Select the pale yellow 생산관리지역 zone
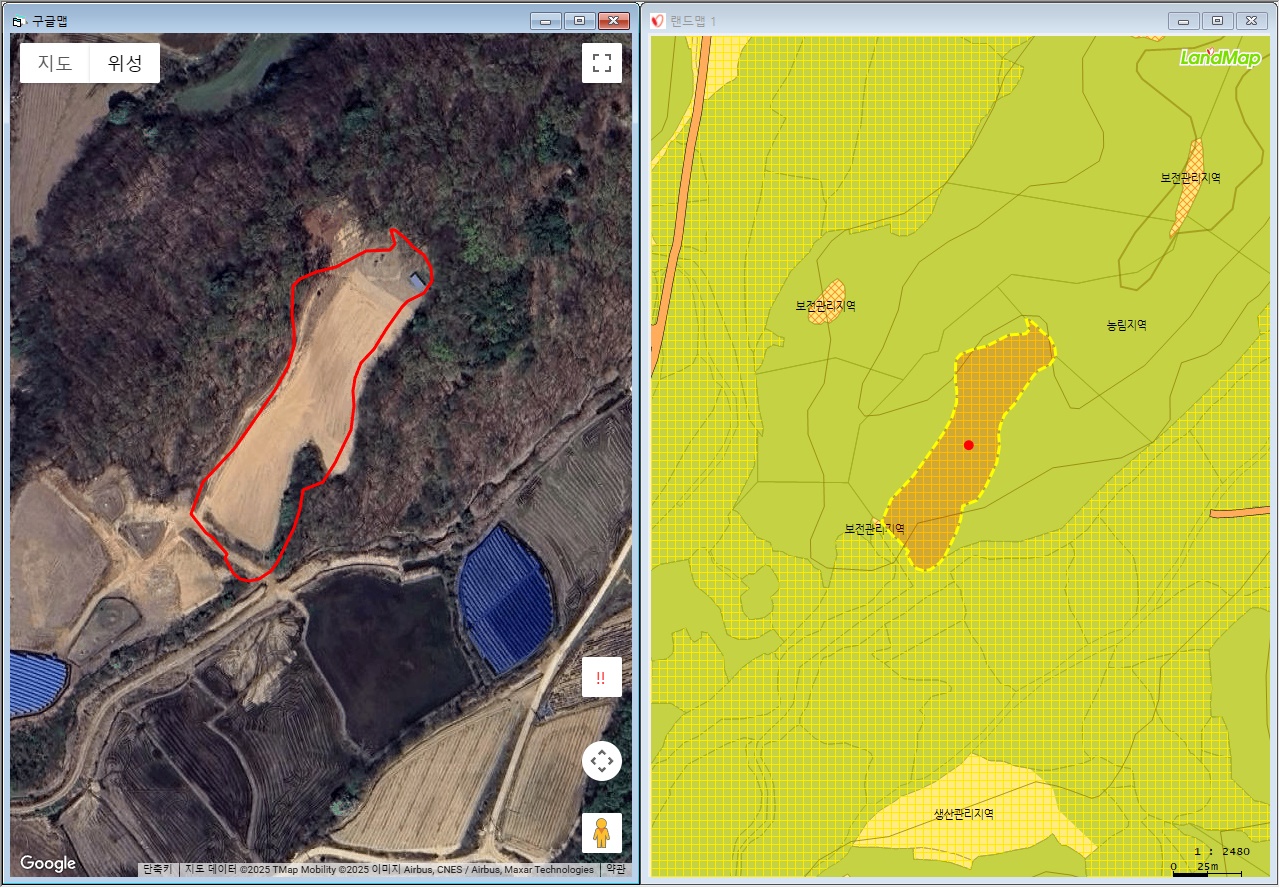 click(x=963, y=813)
